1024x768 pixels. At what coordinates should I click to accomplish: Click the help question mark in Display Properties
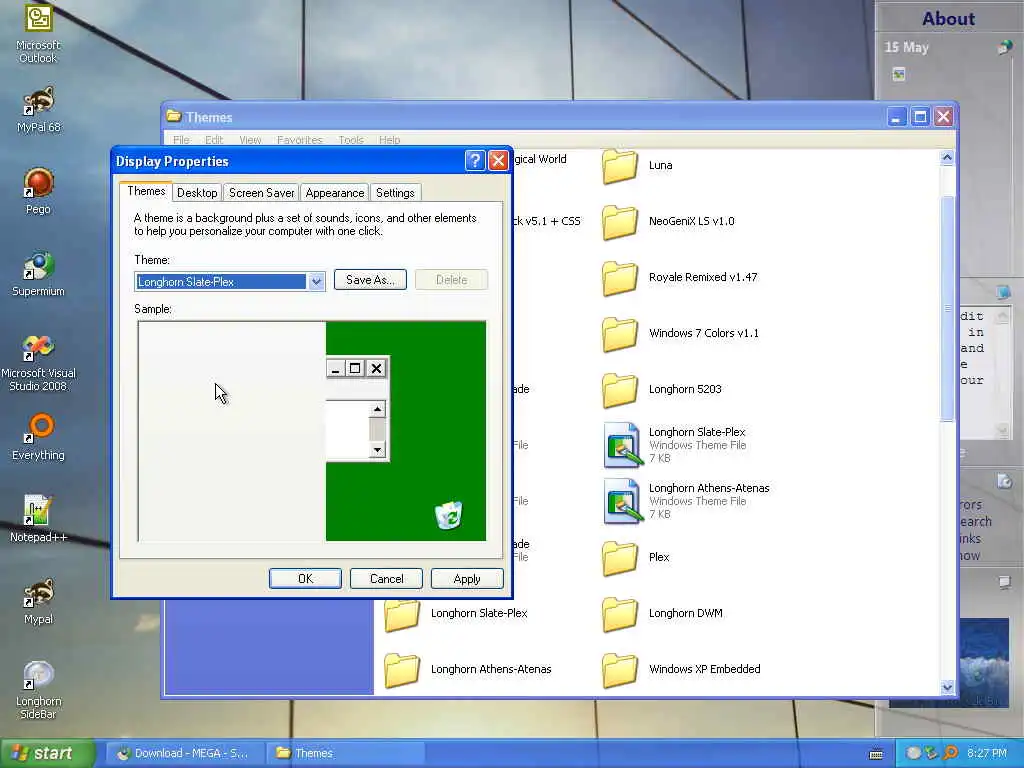click(475, 161)
